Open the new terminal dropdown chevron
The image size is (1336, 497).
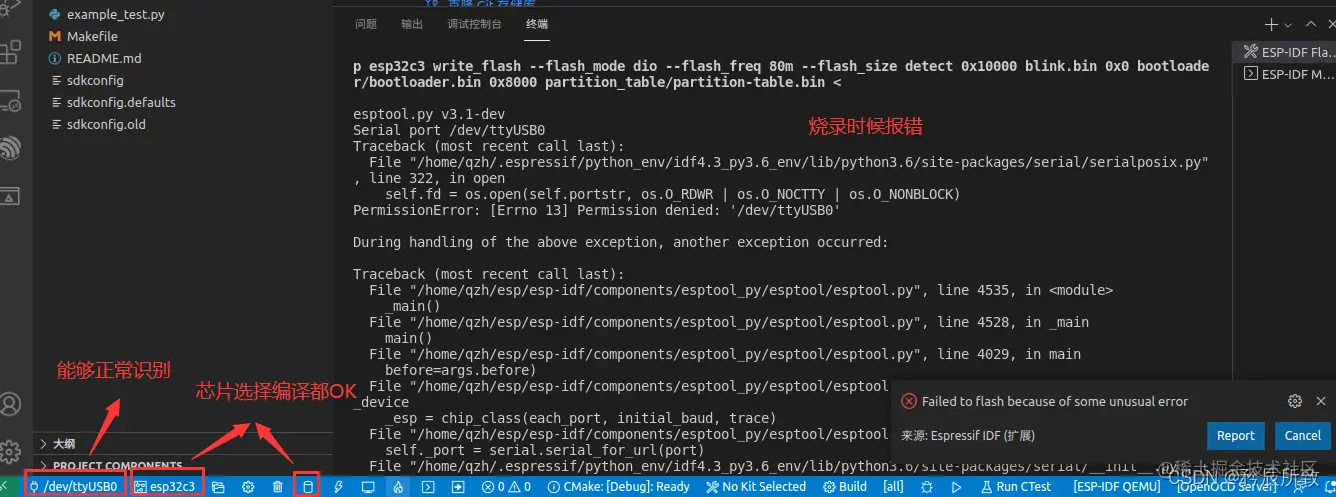pos(1288,24)
